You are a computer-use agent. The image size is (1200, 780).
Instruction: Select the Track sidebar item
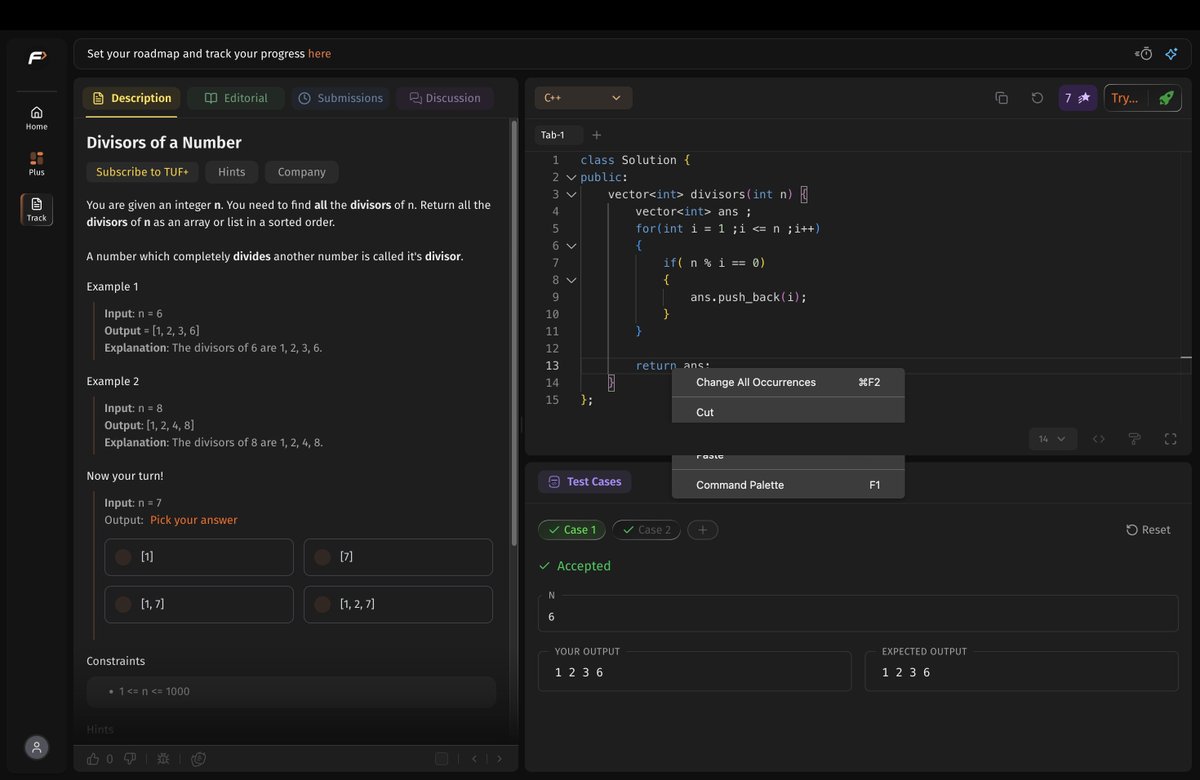click(36, 209)
